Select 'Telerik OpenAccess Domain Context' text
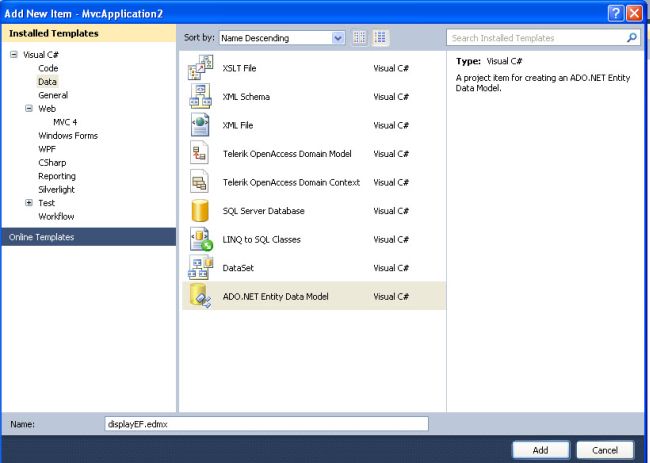Screen dimensions: 650x463 [291, 182]
